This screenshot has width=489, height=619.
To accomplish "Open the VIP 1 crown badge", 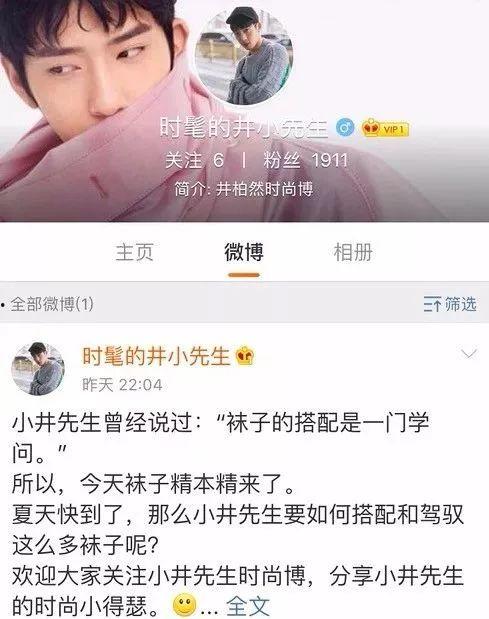I will click(x=385, y=128).
